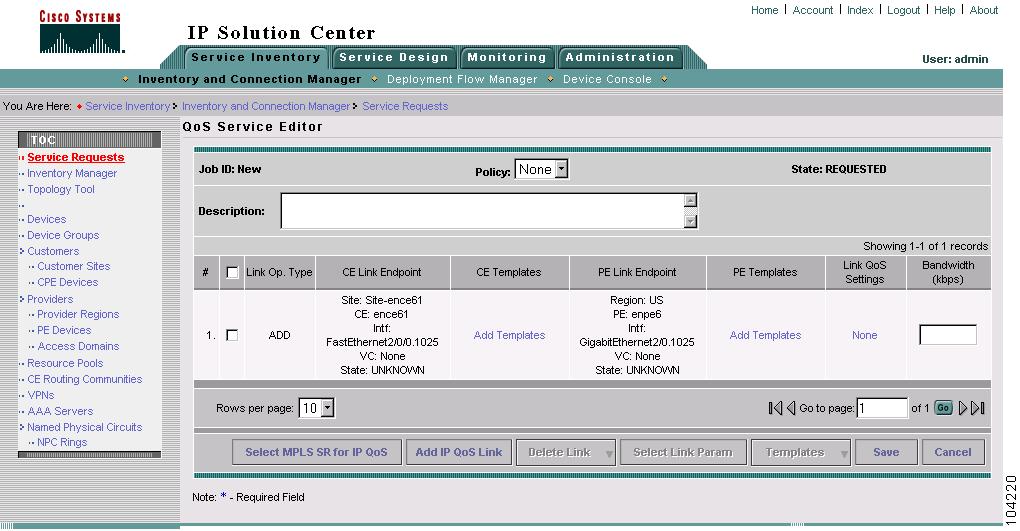Select Devices in TOC

point(47,219)
